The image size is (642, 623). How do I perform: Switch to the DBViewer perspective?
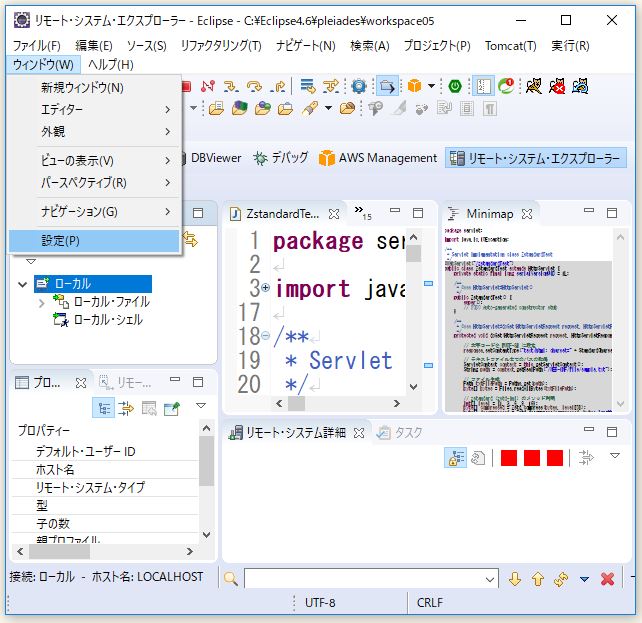[x=211, y=158]
